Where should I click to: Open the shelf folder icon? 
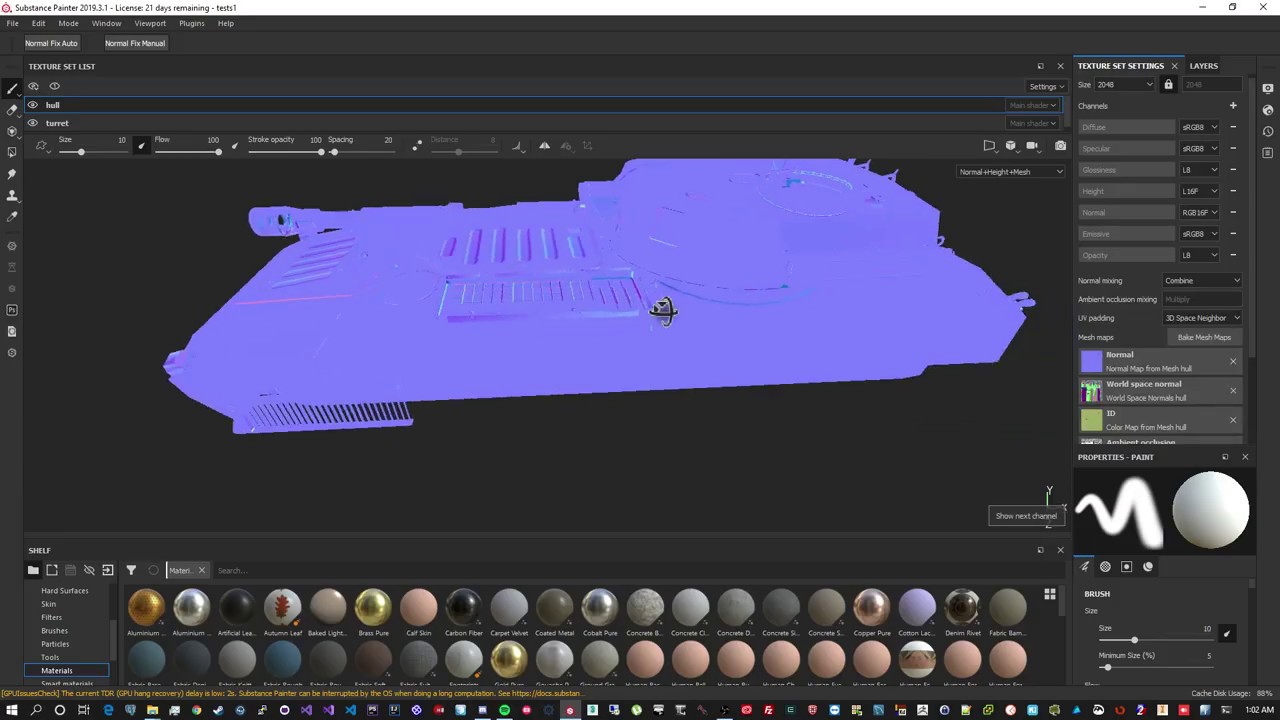[33, 570]
